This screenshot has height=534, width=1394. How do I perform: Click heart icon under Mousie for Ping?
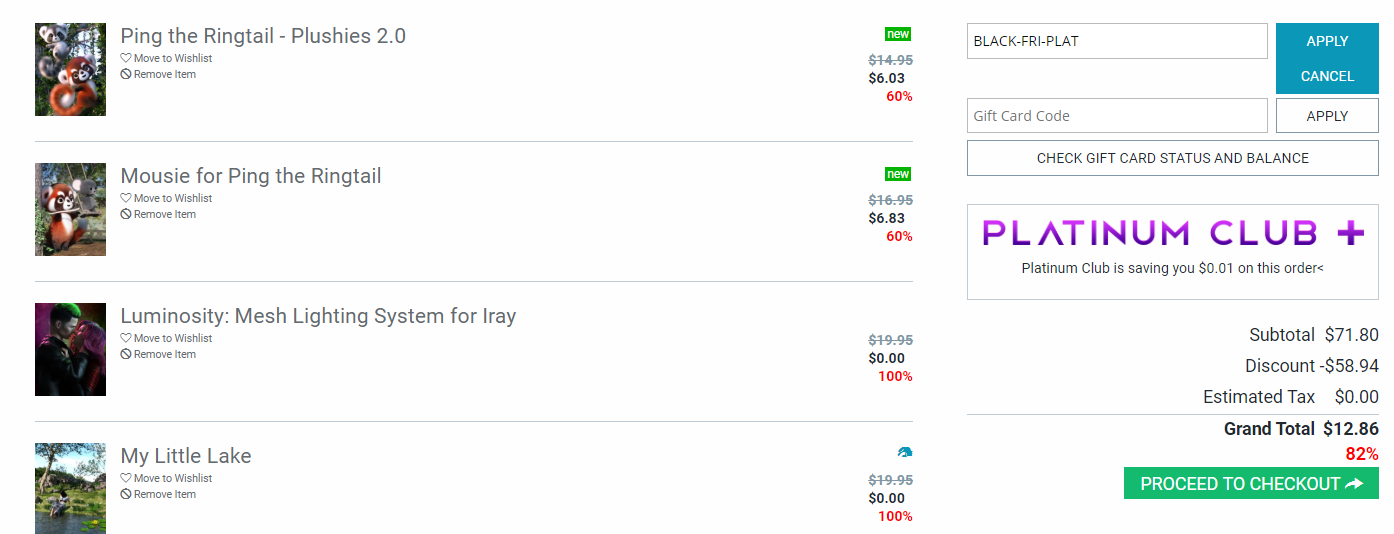coord(126,198)
